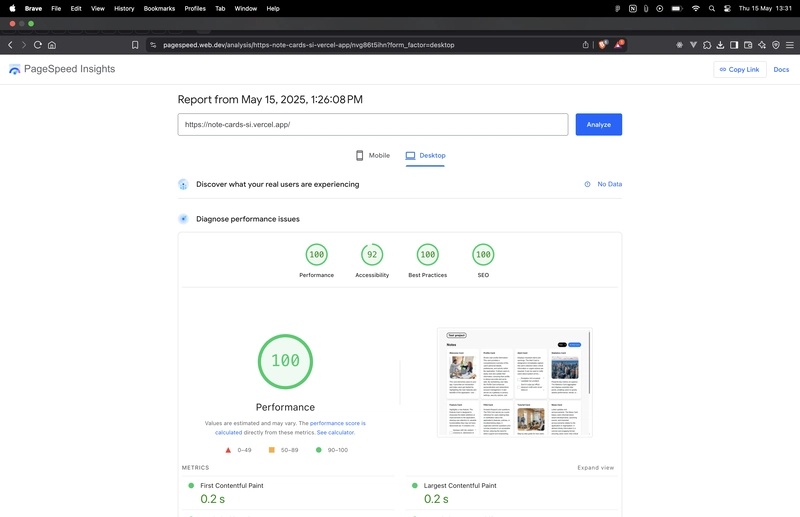This screenshot has width=800, height=517.
Task: Click the Vue V-shaped extension icon
Action: coord(693,45)
